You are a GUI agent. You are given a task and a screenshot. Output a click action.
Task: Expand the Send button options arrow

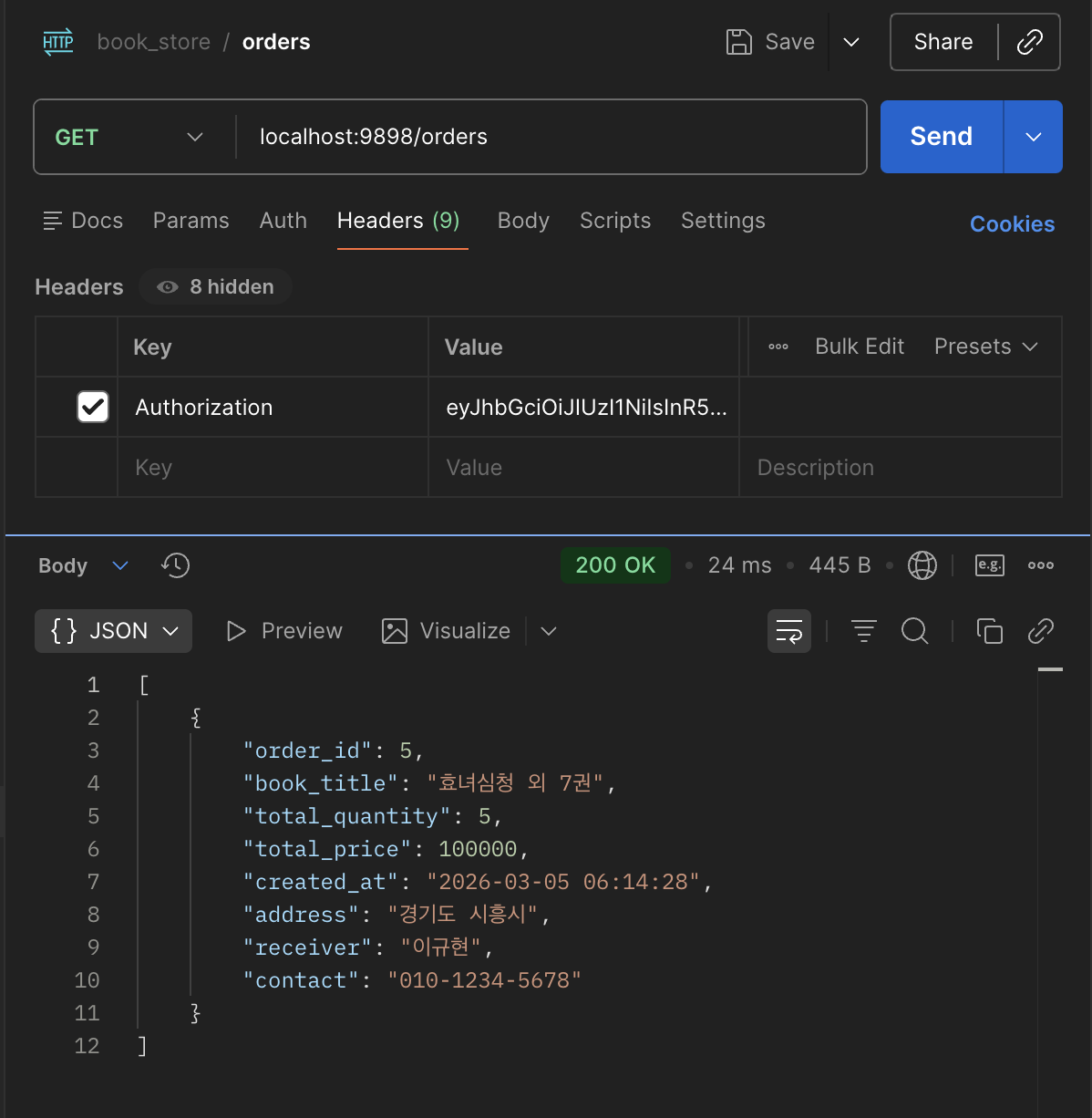[1034, 137]
